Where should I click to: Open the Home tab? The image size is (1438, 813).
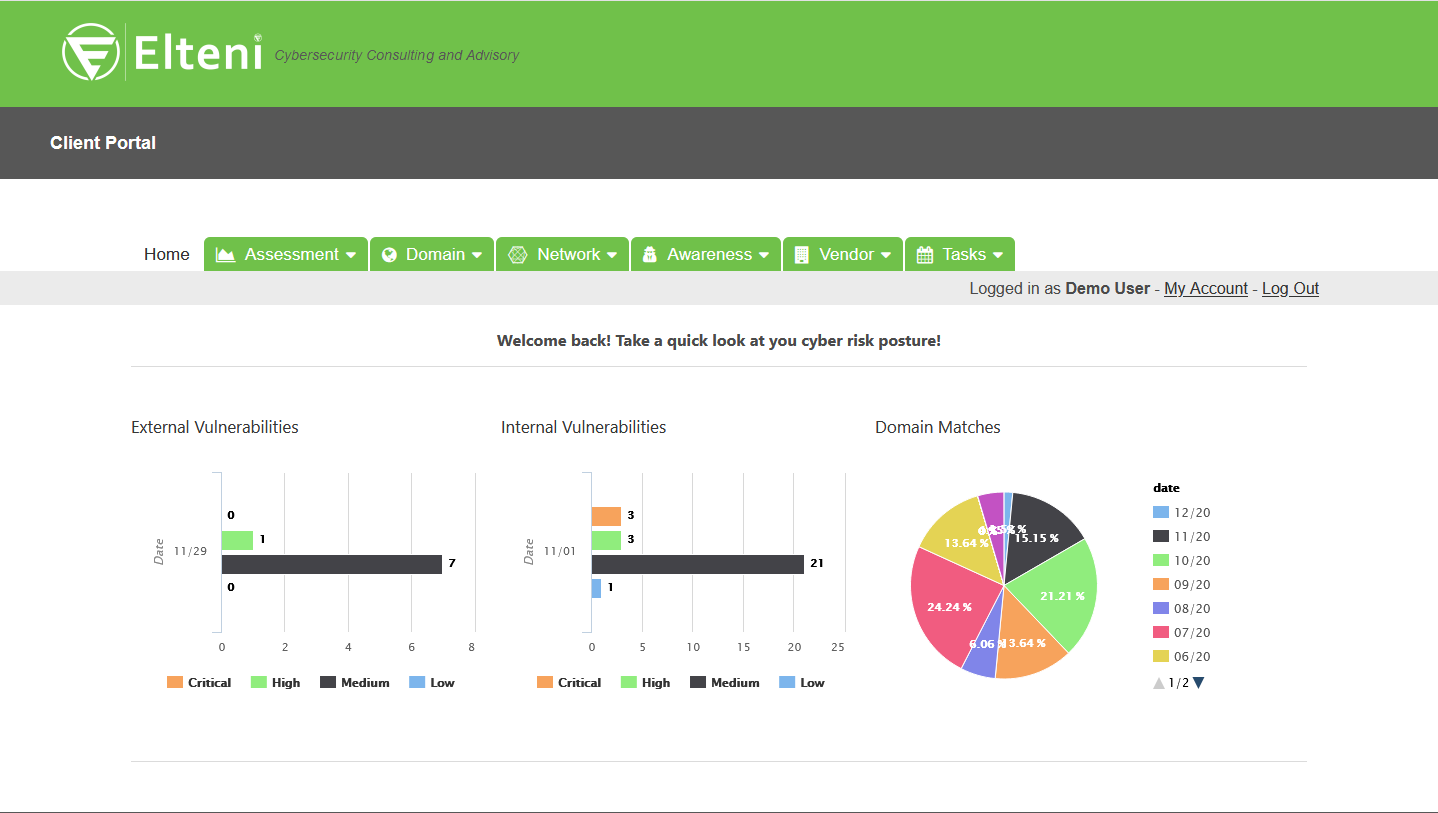pos(166,255)
